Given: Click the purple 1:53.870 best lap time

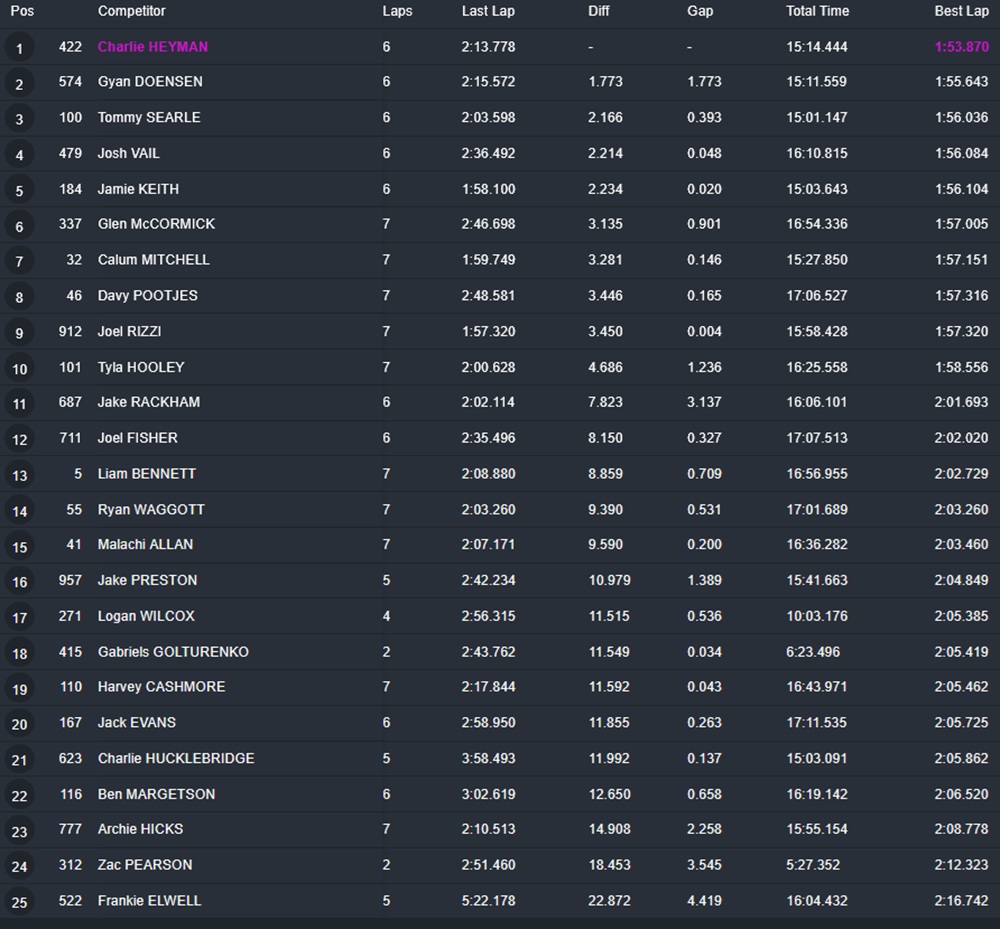Looking at the screenshot, I should (x=961, y=47).
